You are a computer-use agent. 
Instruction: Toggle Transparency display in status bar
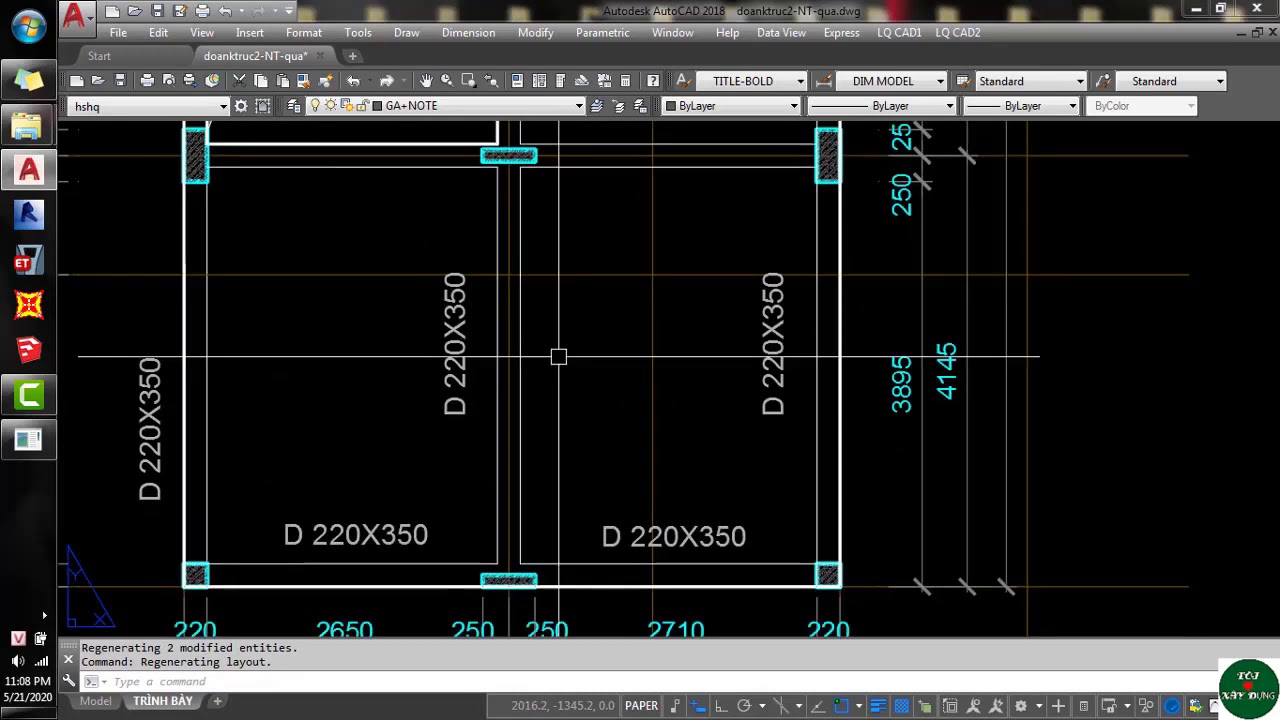click(x=901, y=706)
